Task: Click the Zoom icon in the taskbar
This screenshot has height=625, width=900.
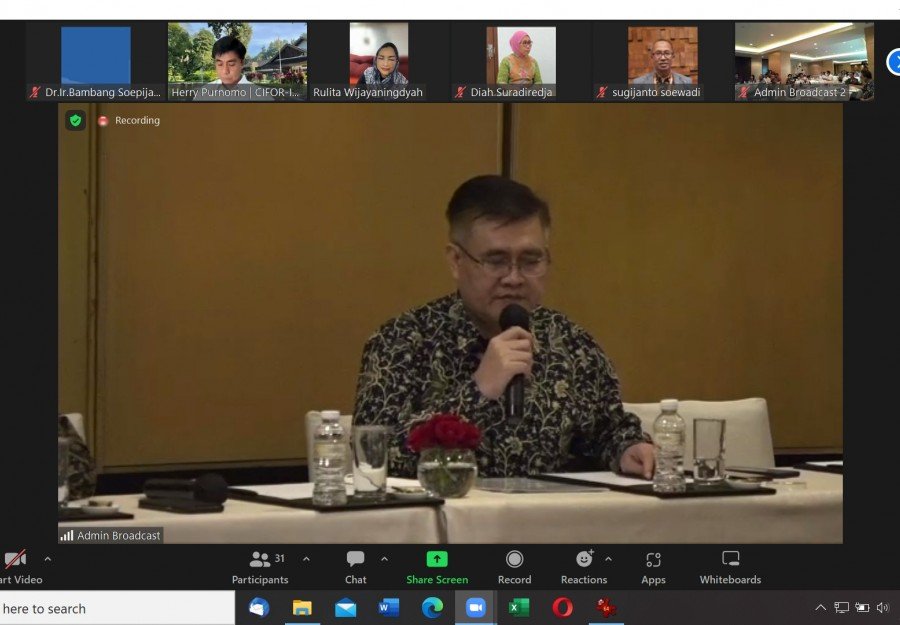Action: click(x=475, y=608)
